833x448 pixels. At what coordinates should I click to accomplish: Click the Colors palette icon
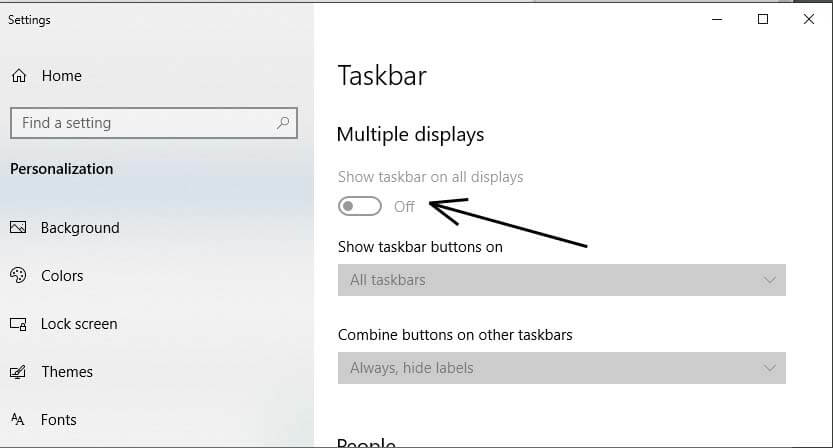click(x=18, y=275)
